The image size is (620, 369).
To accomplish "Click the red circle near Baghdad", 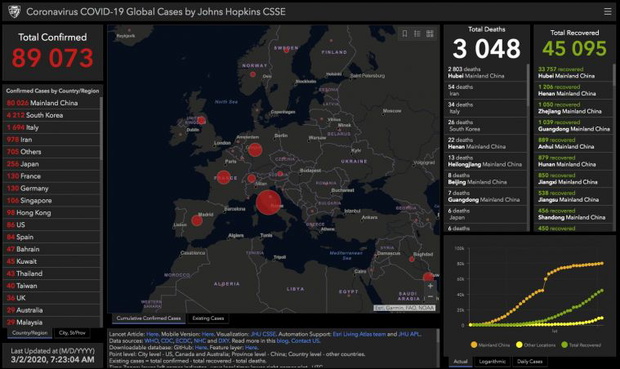I will (x=412, y=259).
